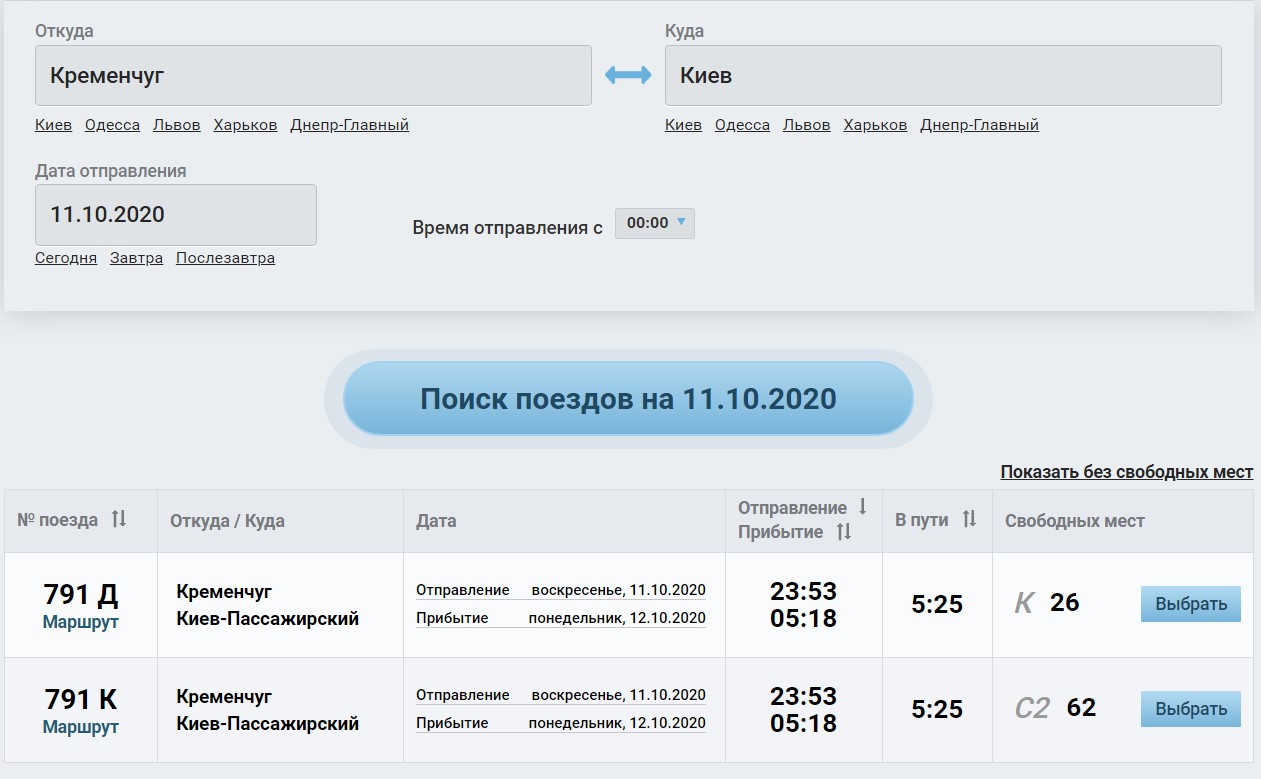Pick Харьков shortcut under Куда field

875,125
